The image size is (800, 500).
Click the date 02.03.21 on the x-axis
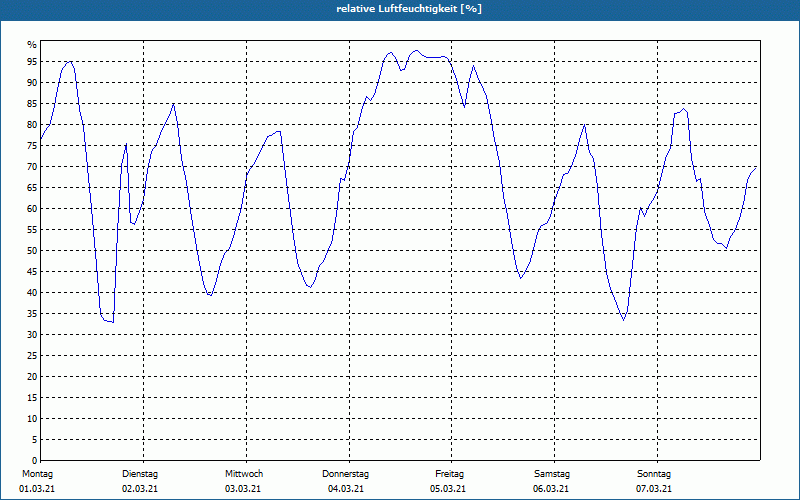[x=140, y=489]
